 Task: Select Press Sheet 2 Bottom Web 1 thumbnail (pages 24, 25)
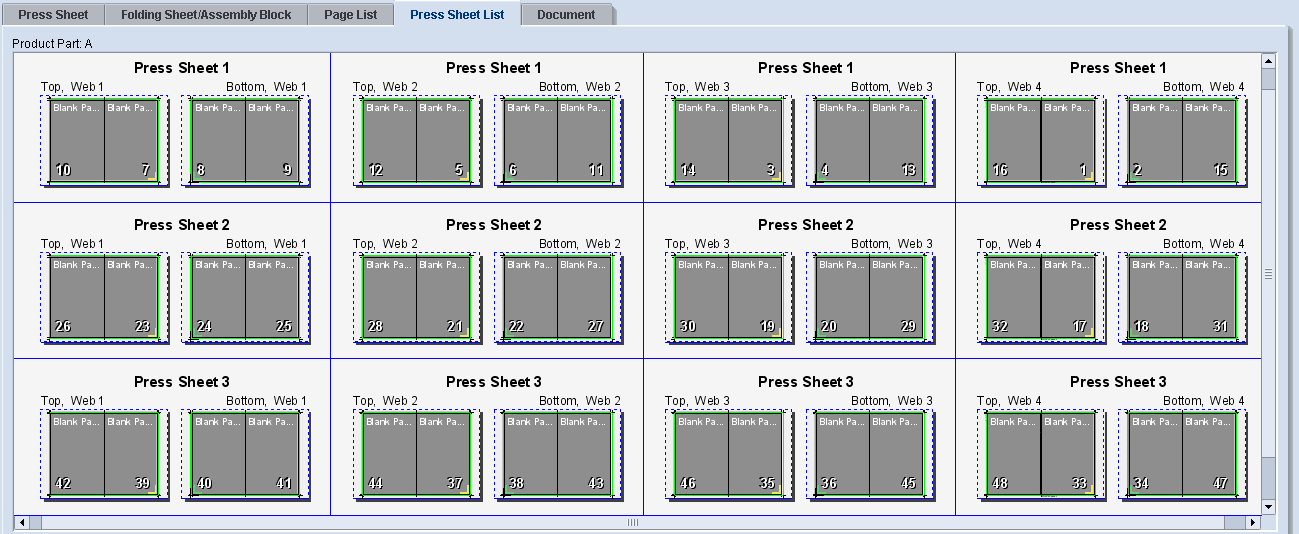(x=245, y=298)
